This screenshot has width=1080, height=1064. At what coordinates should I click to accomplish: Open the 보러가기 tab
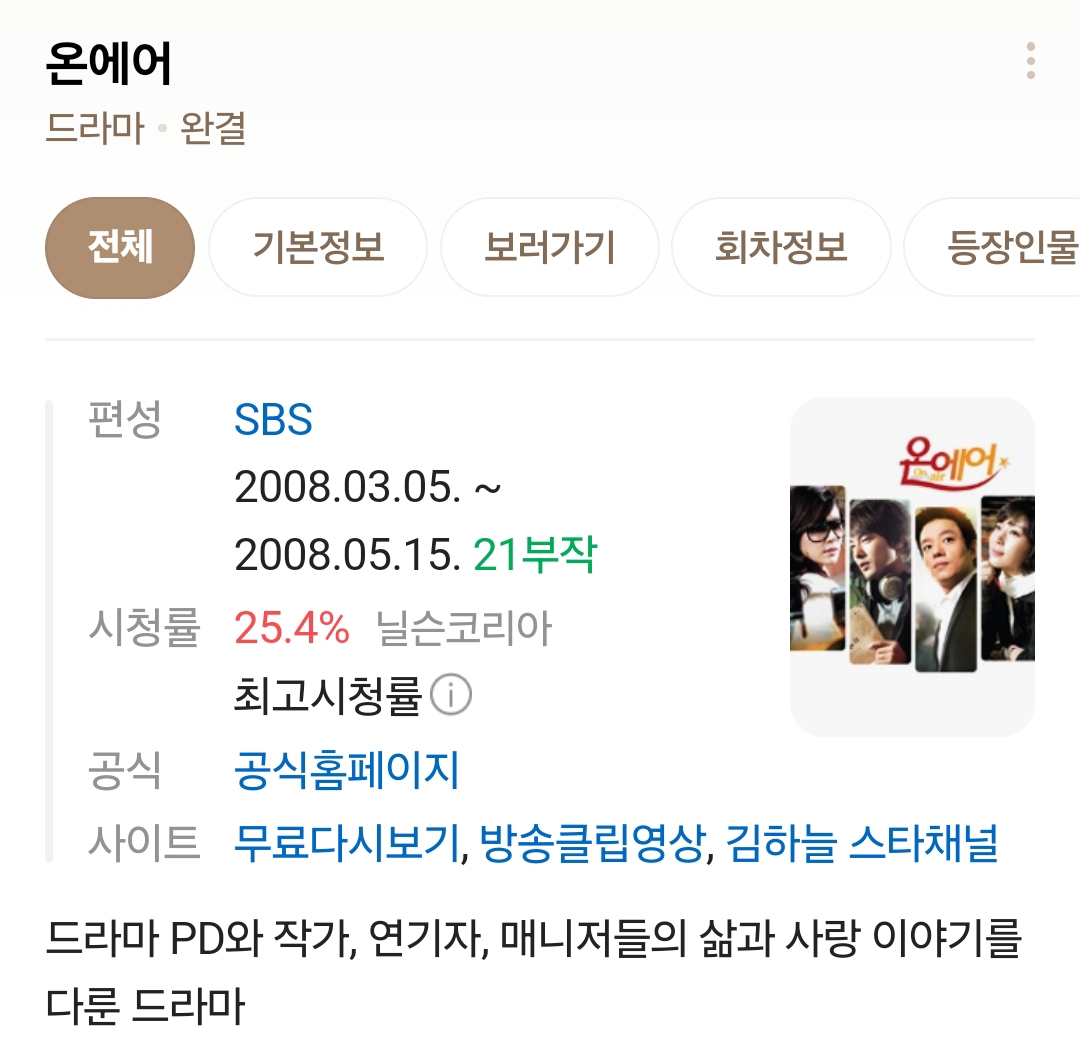pos(550,247)
